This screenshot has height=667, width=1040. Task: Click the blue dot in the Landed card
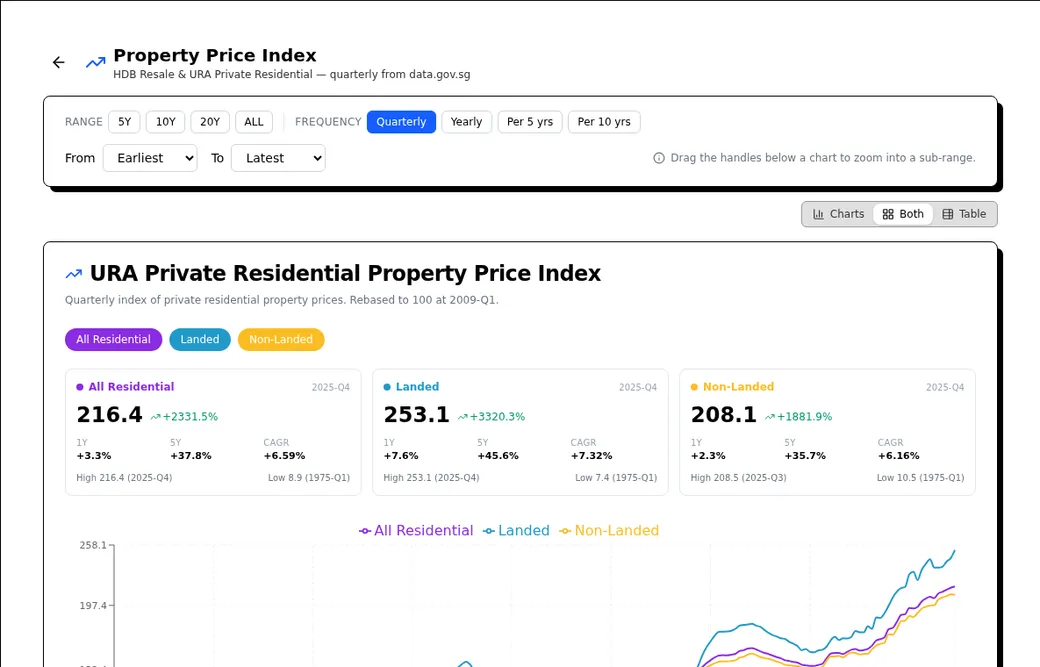click(x=387, y=387)
